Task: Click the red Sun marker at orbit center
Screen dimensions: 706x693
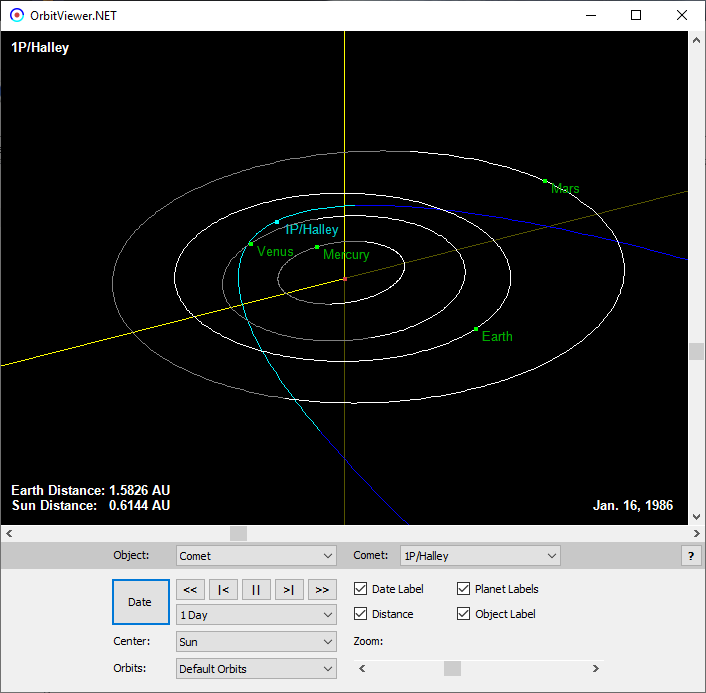Action: tap(345, 279)
